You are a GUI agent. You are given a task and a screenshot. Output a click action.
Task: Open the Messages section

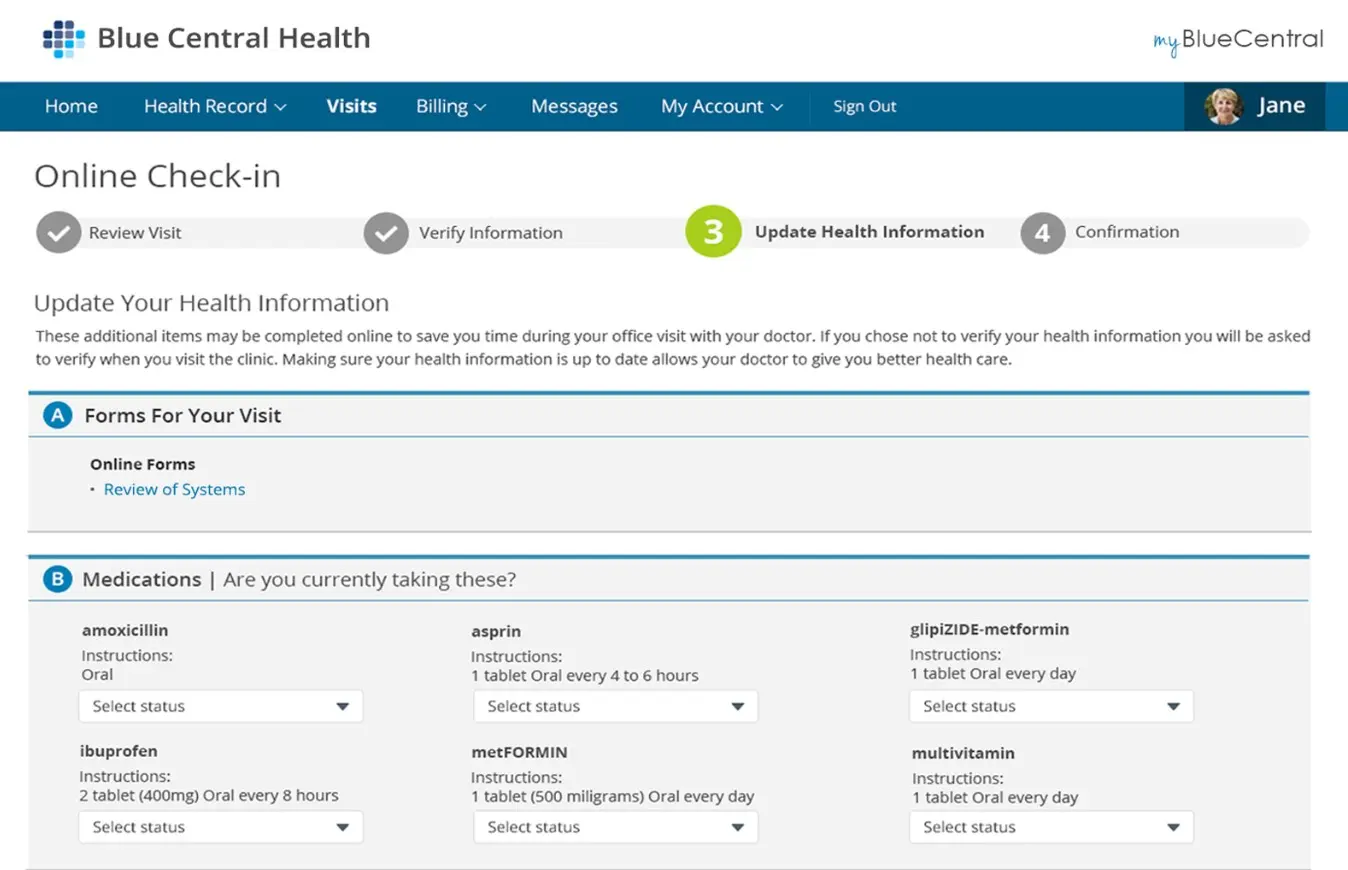[x=573, y=106]
